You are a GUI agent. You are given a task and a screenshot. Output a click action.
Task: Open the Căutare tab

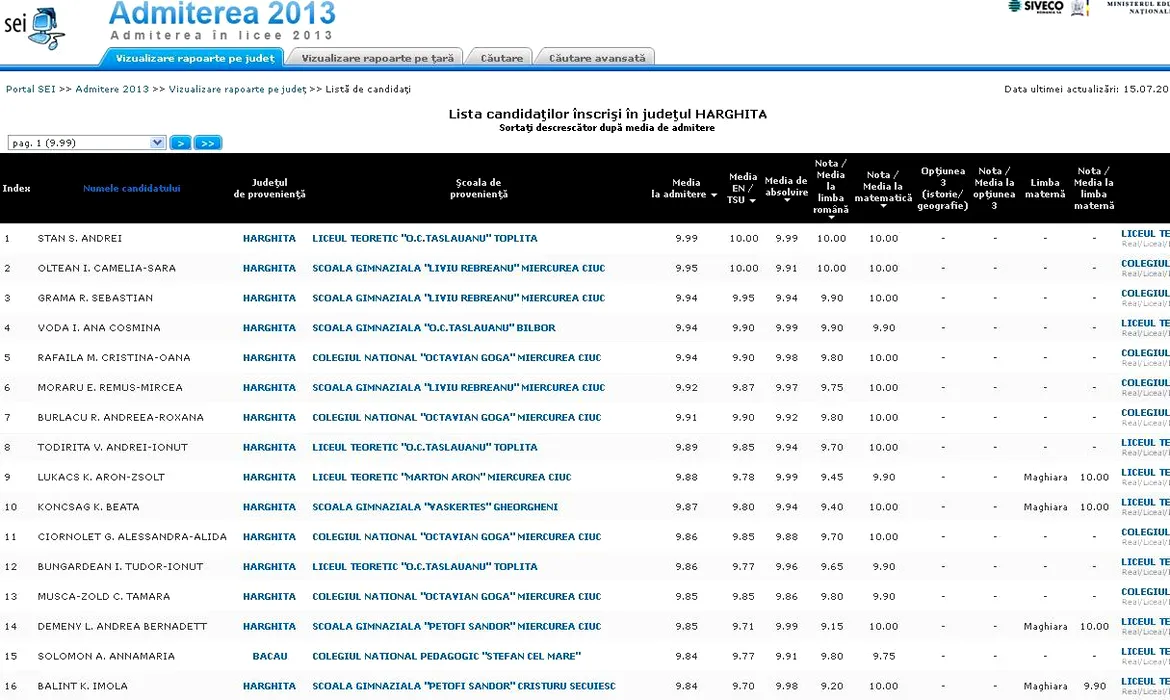(x=501, y=58)
